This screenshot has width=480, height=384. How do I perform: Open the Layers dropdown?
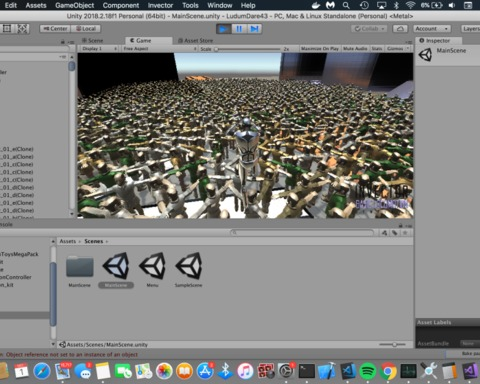point(471,29)
